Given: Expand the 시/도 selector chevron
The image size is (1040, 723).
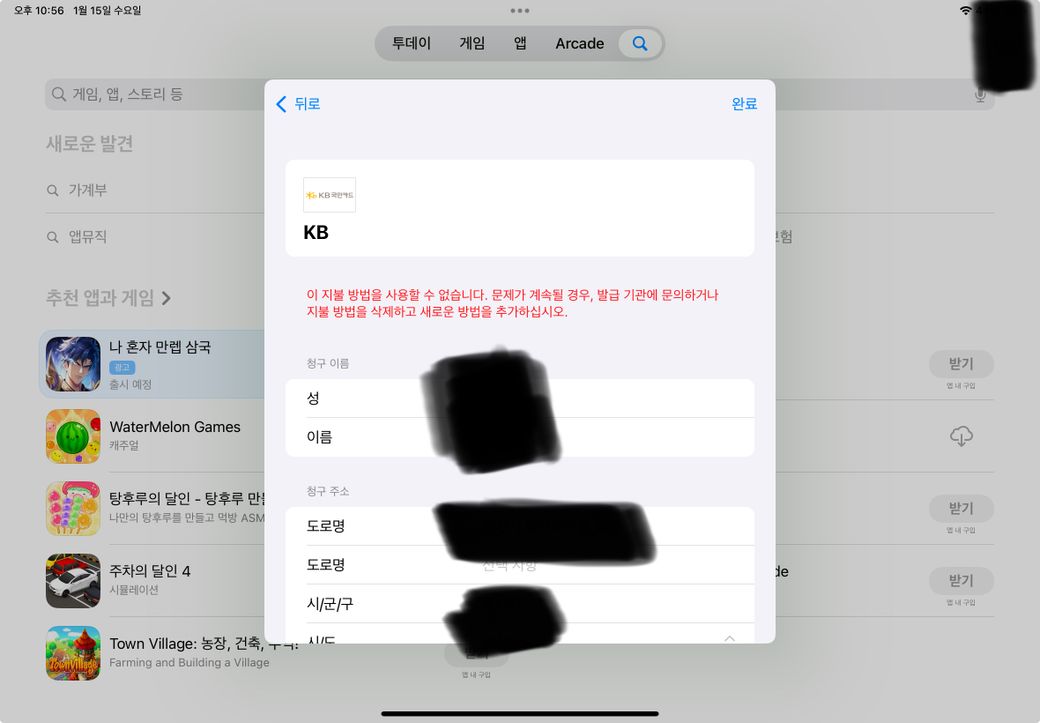Looking at the screenshot, I should (729, 638).
